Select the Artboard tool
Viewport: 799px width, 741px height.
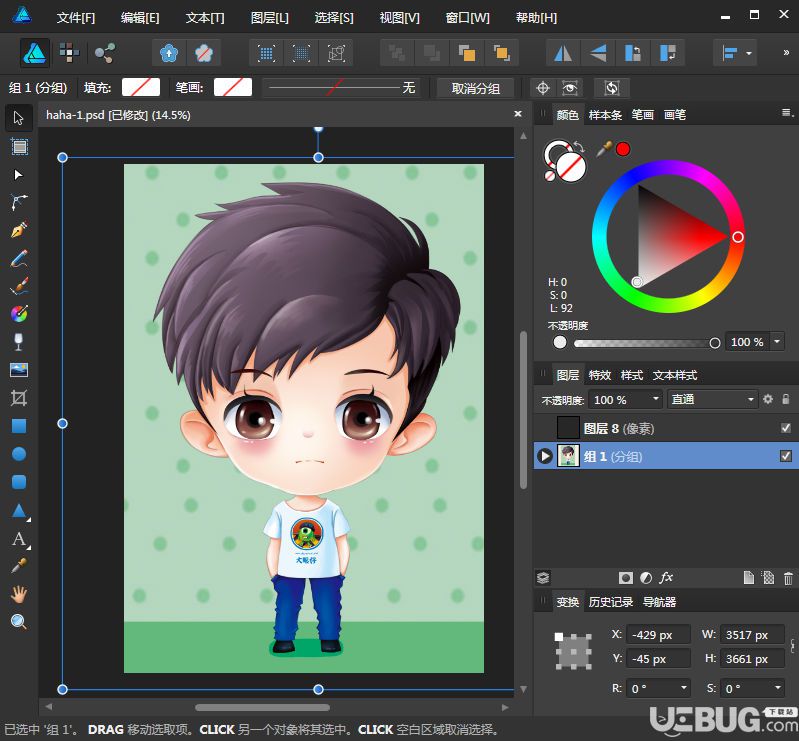[x=19, y=147]
